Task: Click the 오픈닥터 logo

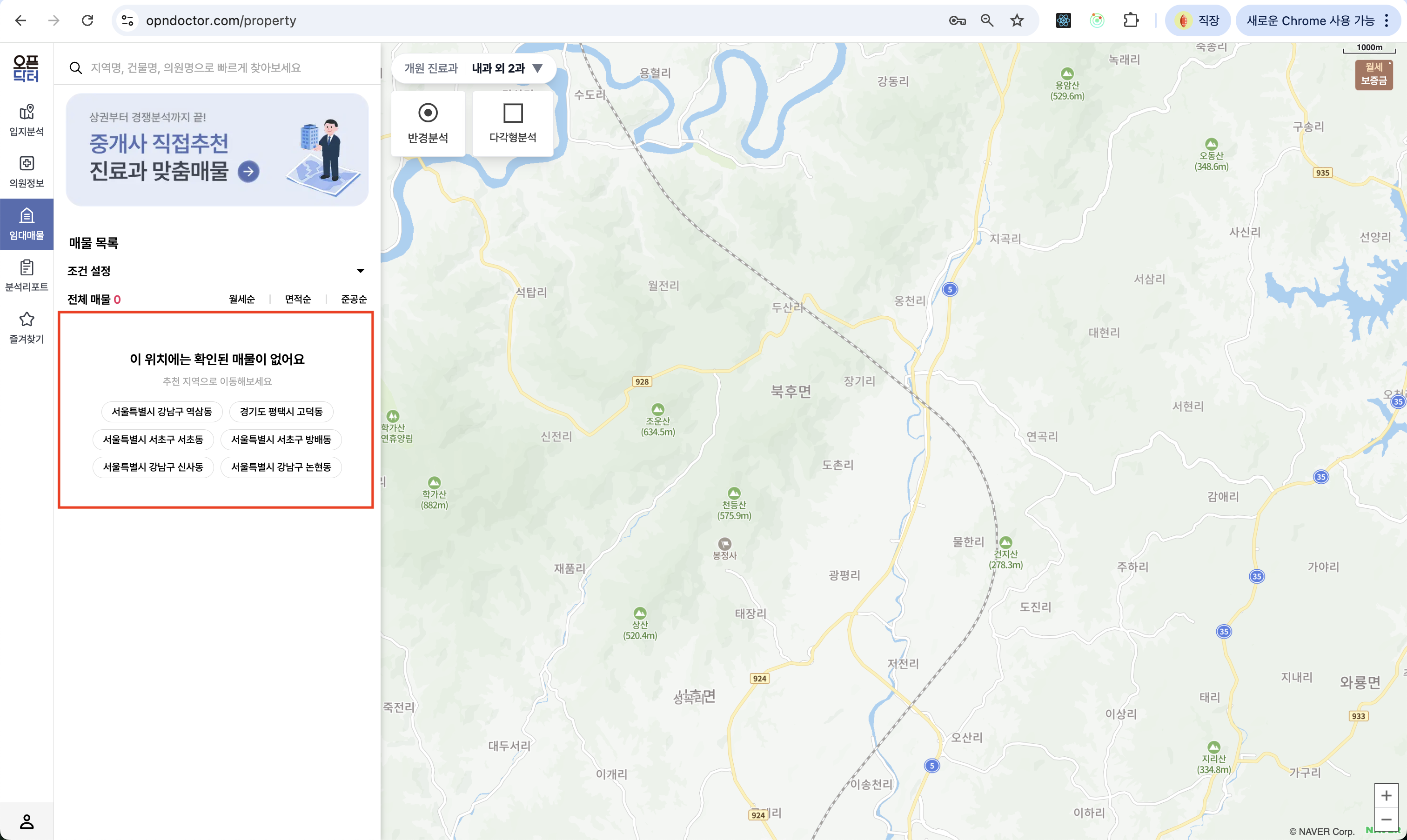Action: tap(26, 68)
